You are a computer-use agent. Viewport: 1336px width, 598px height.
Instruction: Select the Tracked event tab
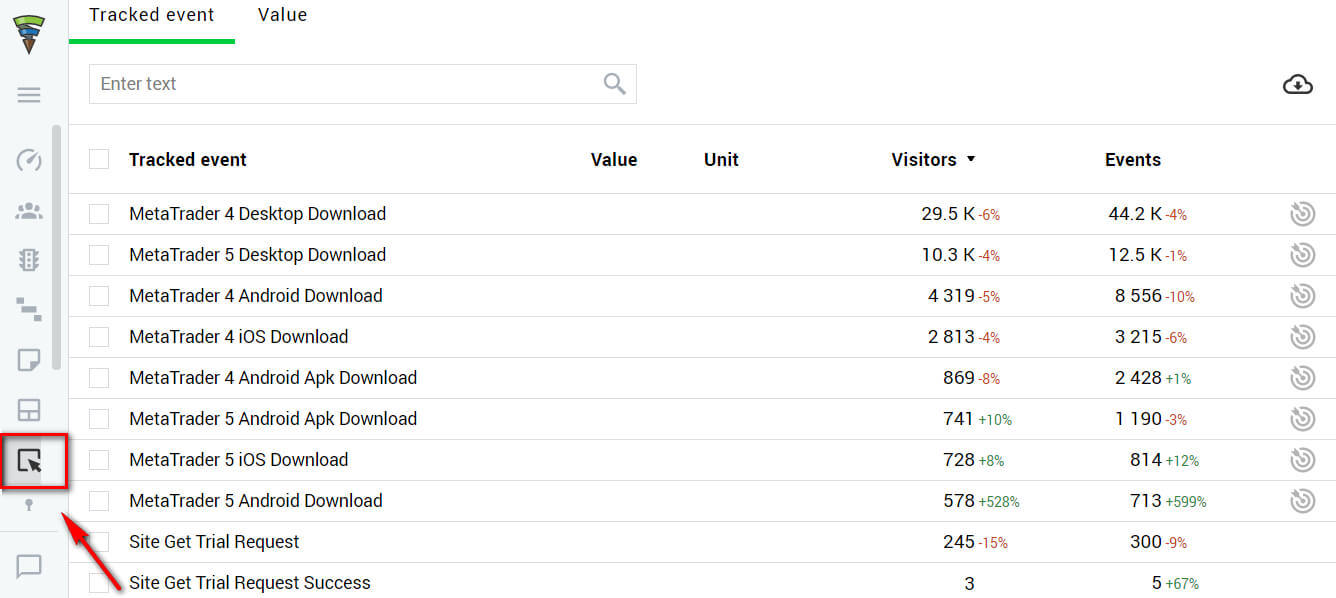(152, 15)
